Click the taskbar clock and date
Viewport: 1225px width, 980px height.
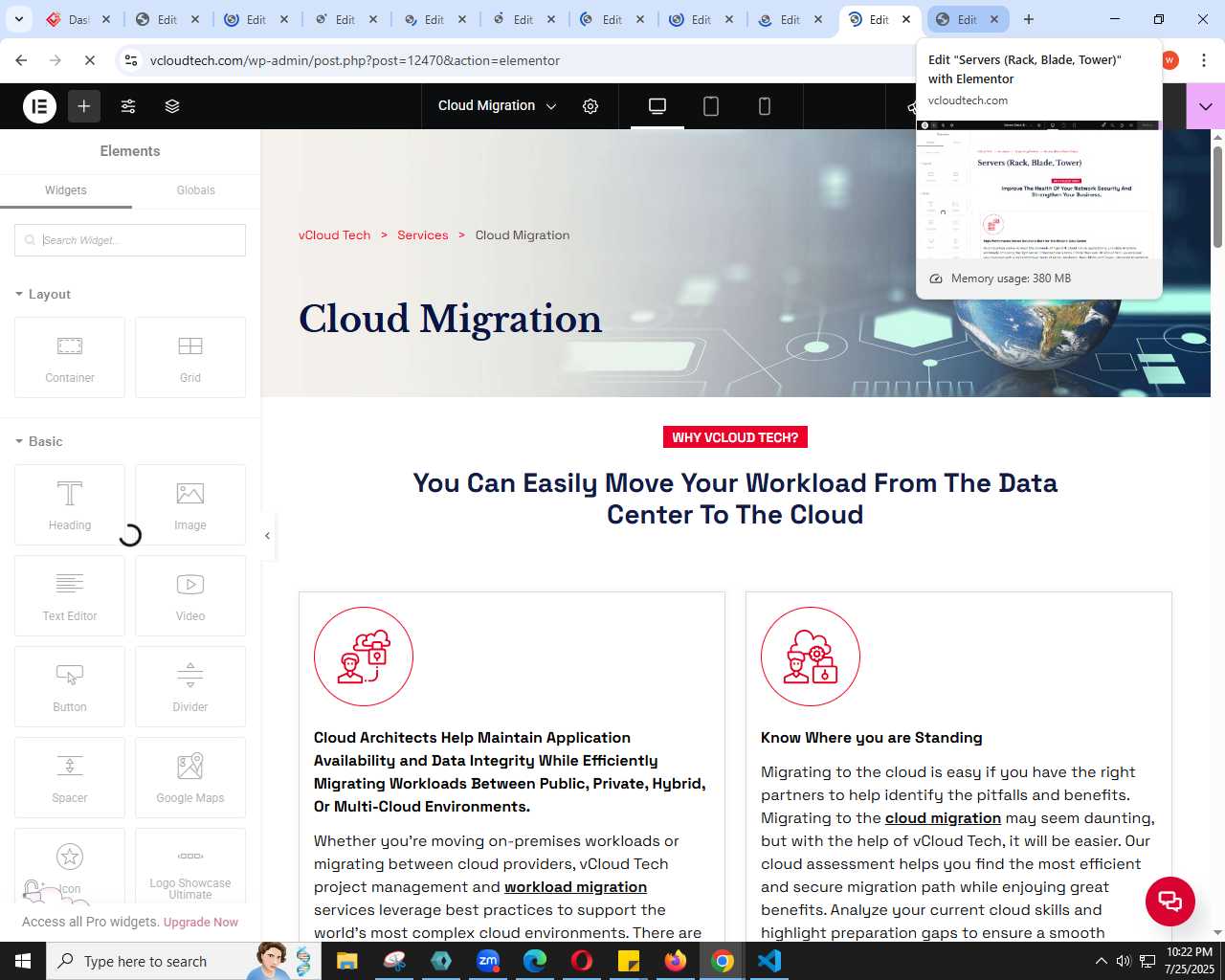point(1190,961)
